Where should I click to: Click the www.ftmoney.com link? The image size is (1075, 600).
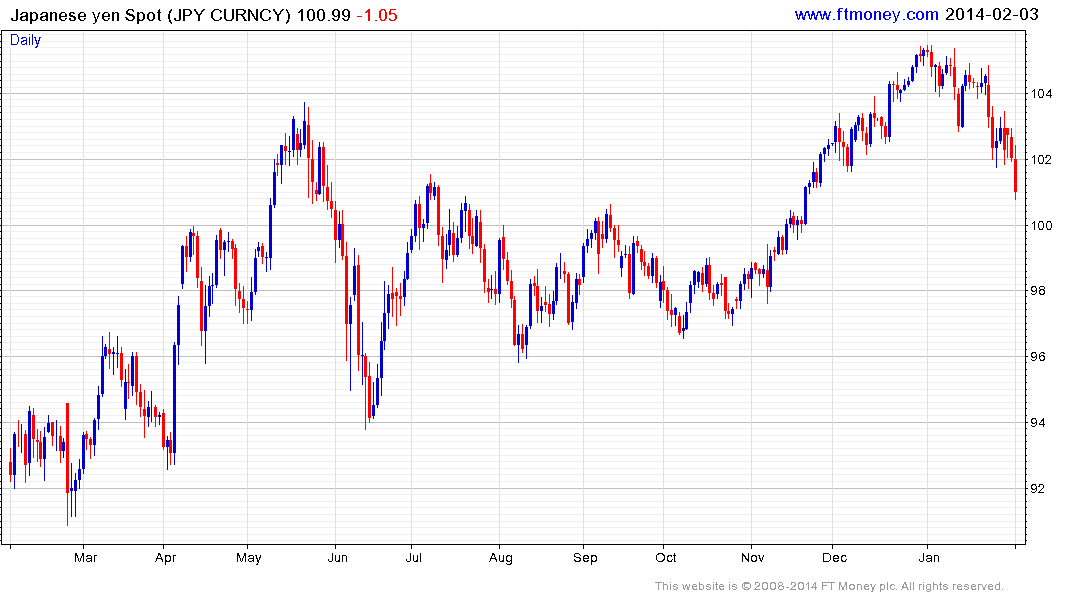coord(866,14)
